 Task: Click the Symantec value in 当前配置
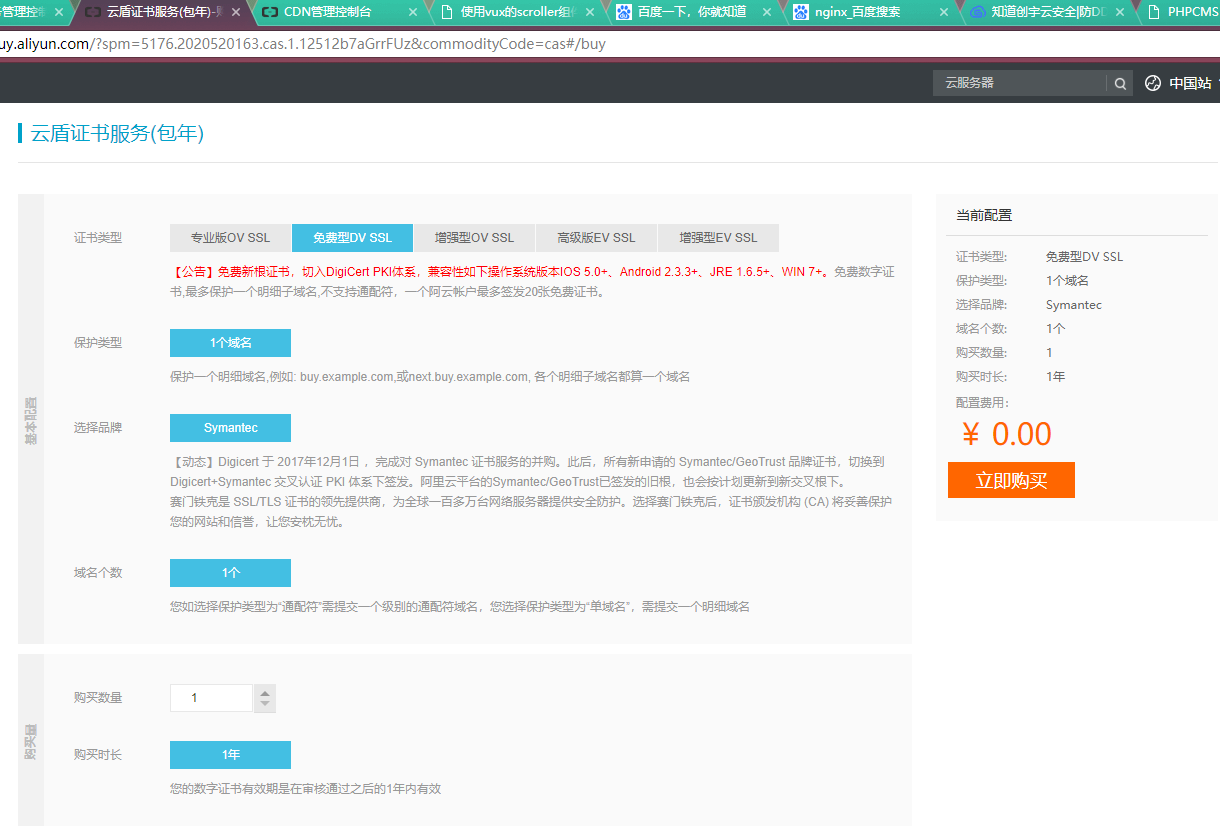coord(1074,305)
